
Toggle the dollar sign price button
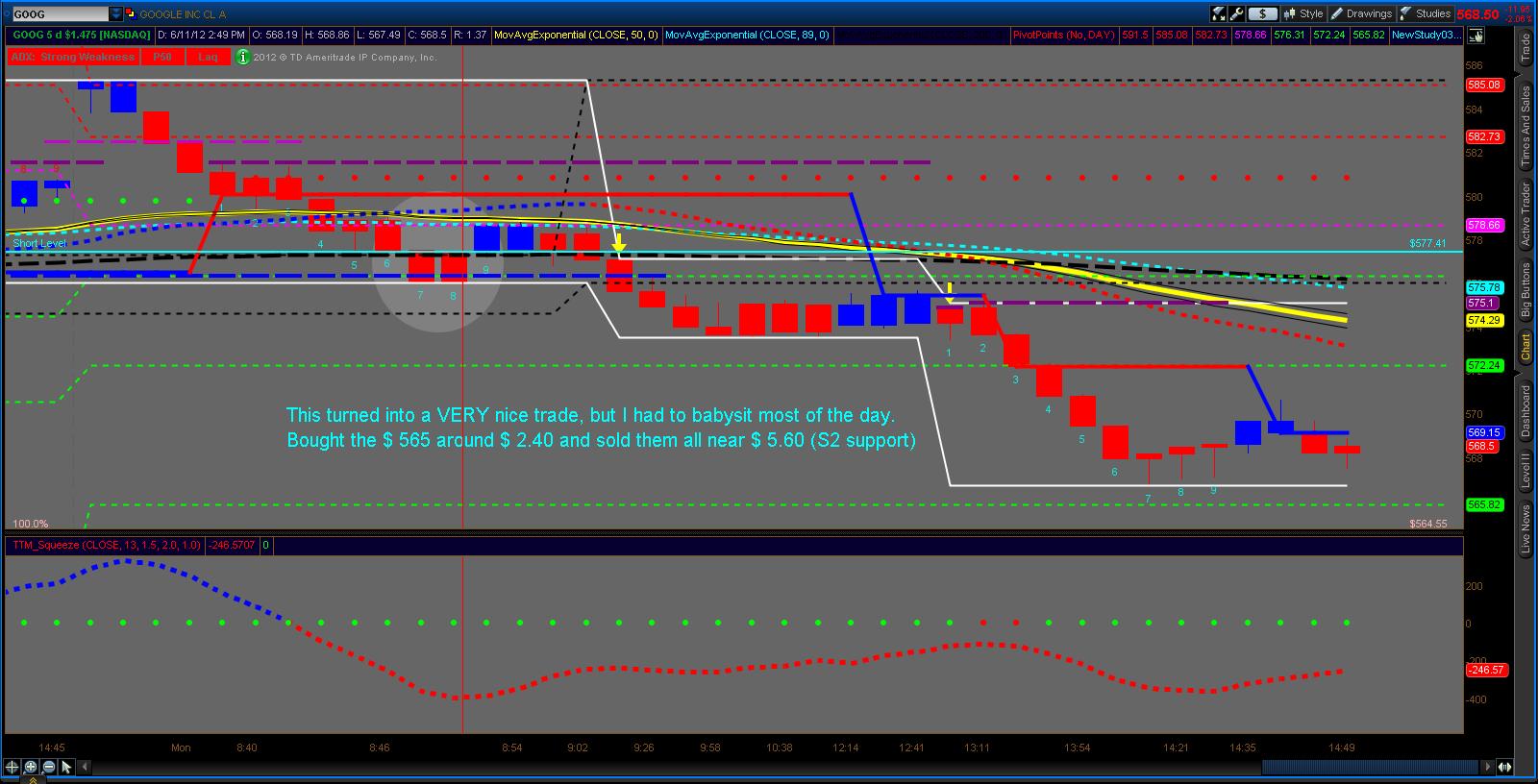pyautogui.click(x=1263, y=14)
